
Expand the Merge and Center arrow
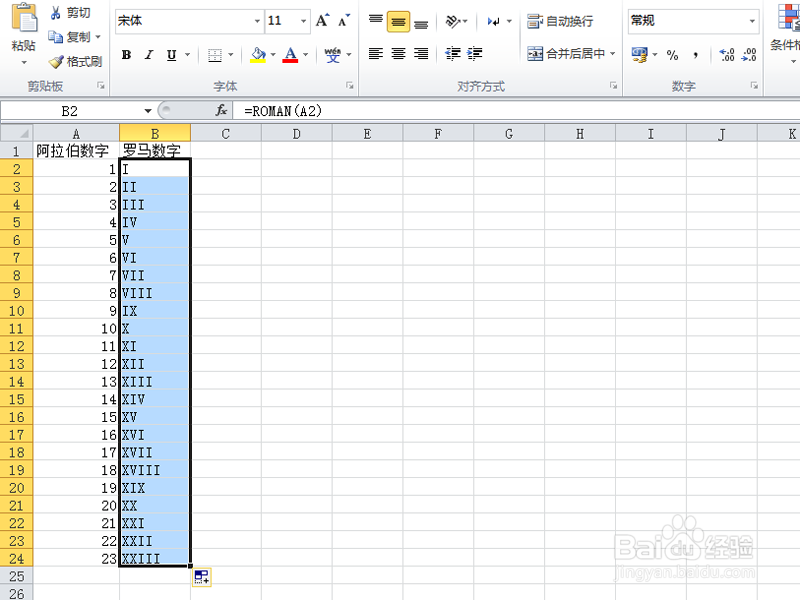point(613,54)
